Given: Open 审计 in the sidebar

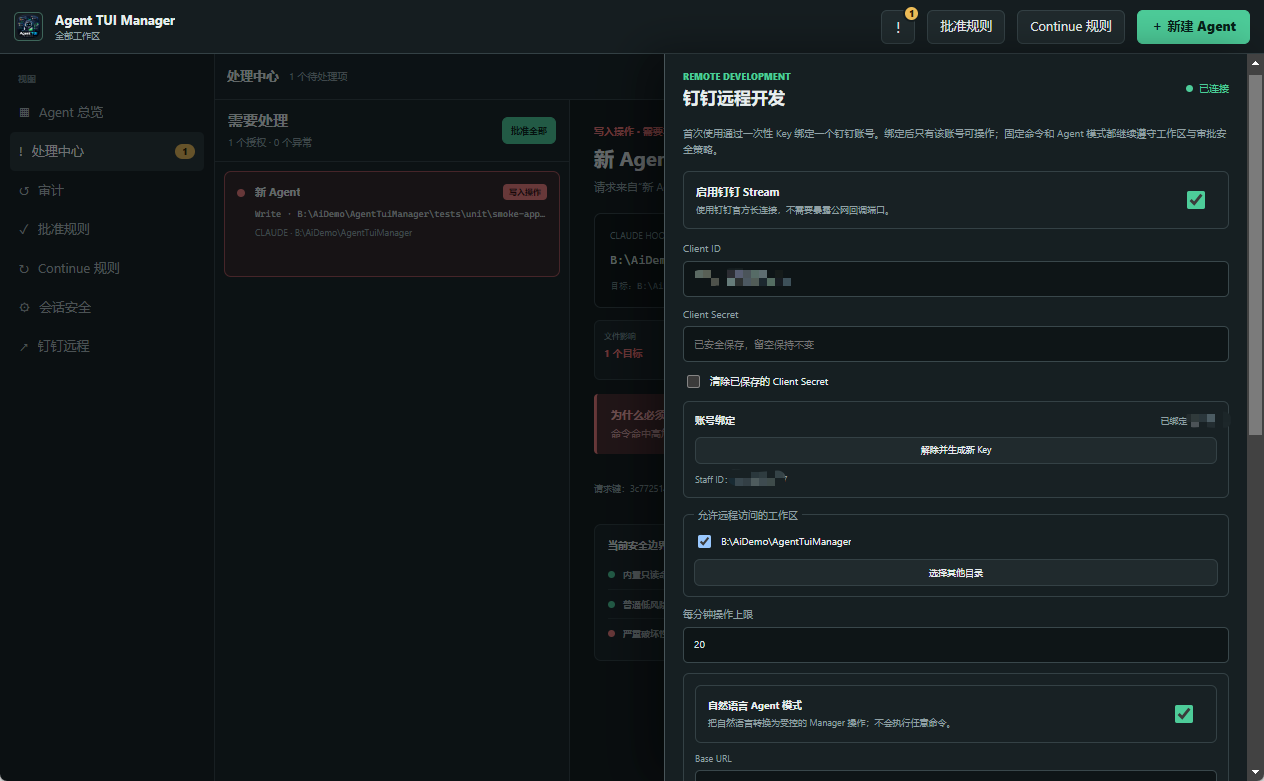Looking at the screenshot, I should tap(107, 190).
